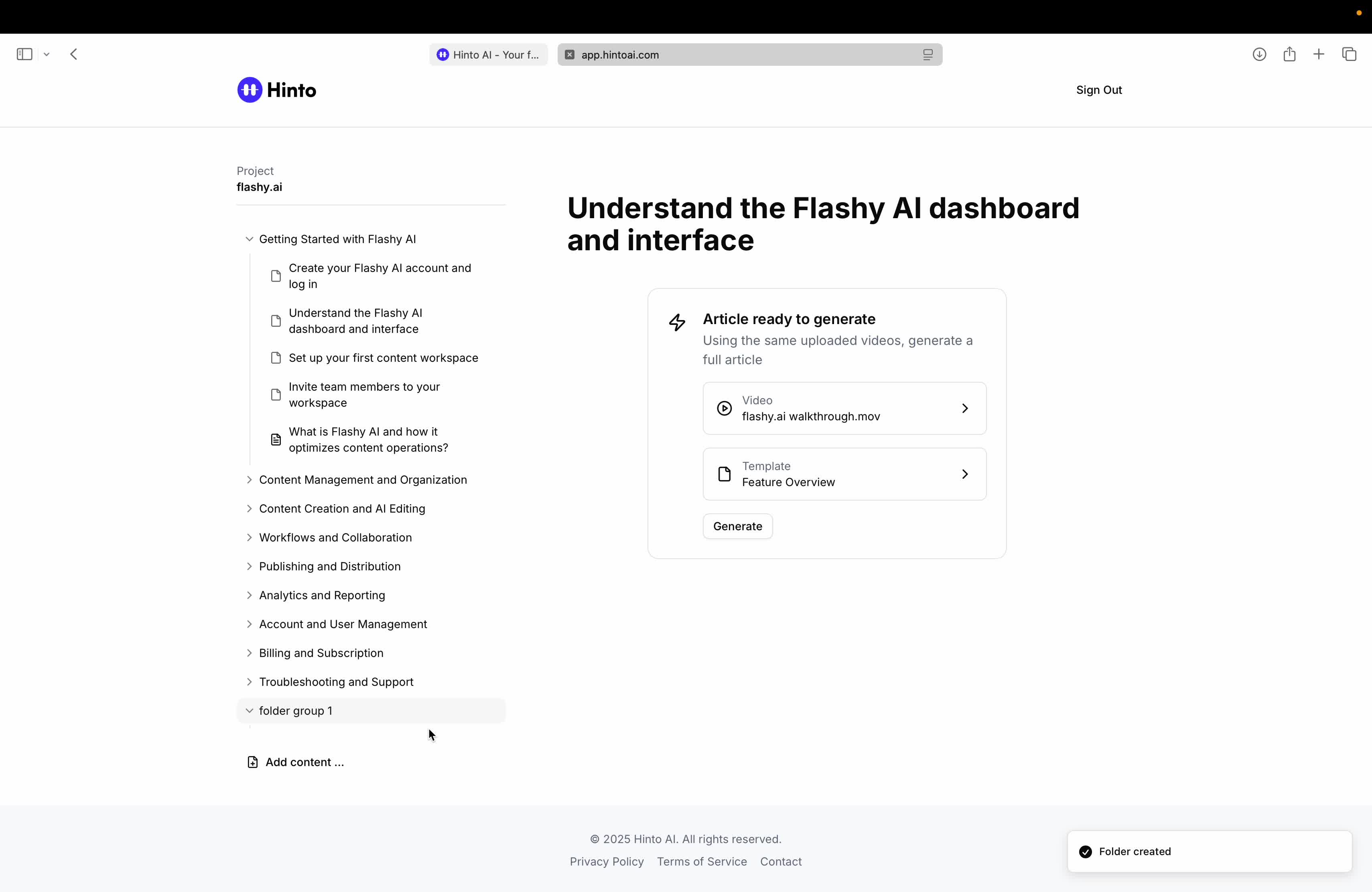Click Sign Out link
The height and width of the screenshot is (892, 1372).
point(1098,90)
